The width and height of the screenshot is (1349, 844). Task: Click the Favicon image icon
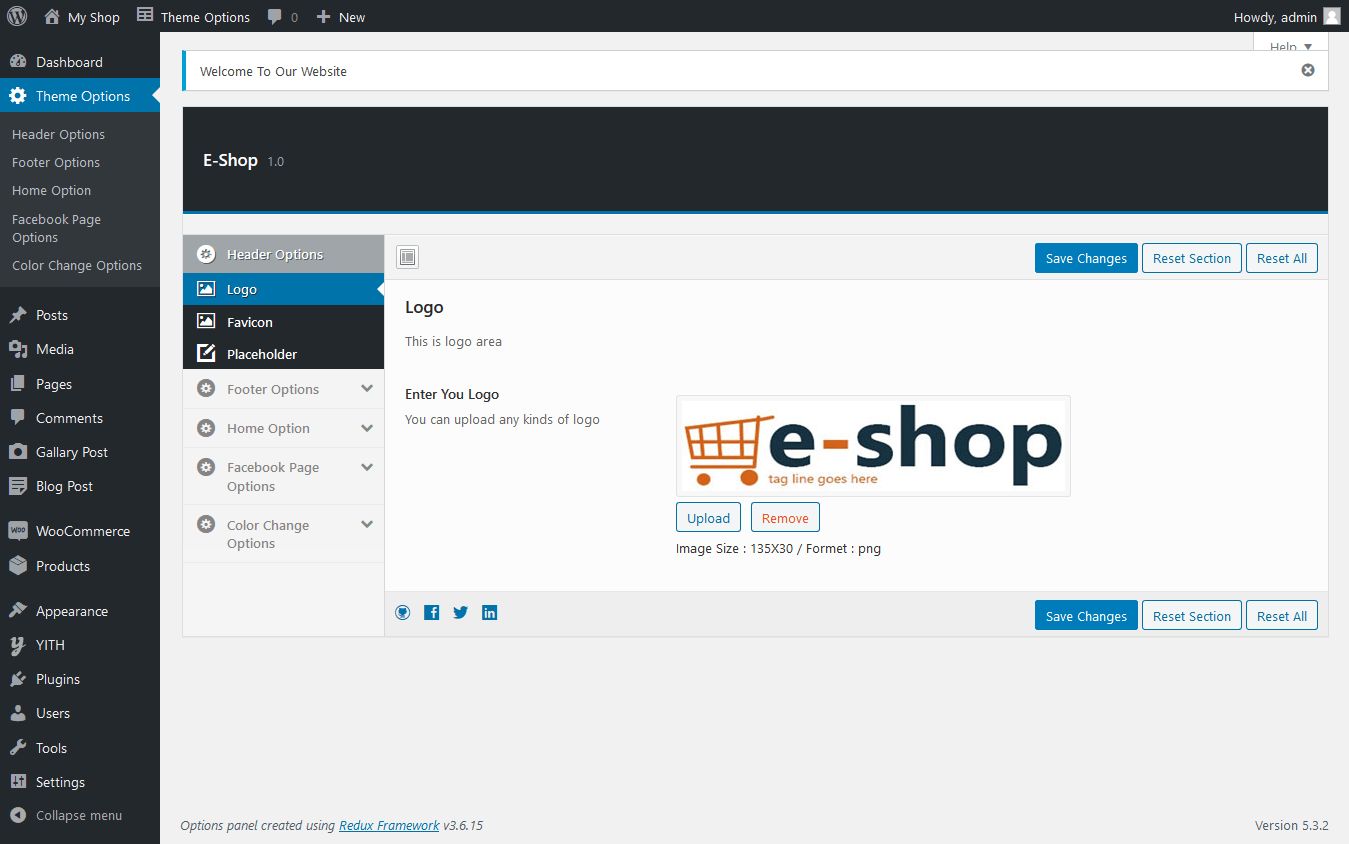coord(206,321)
